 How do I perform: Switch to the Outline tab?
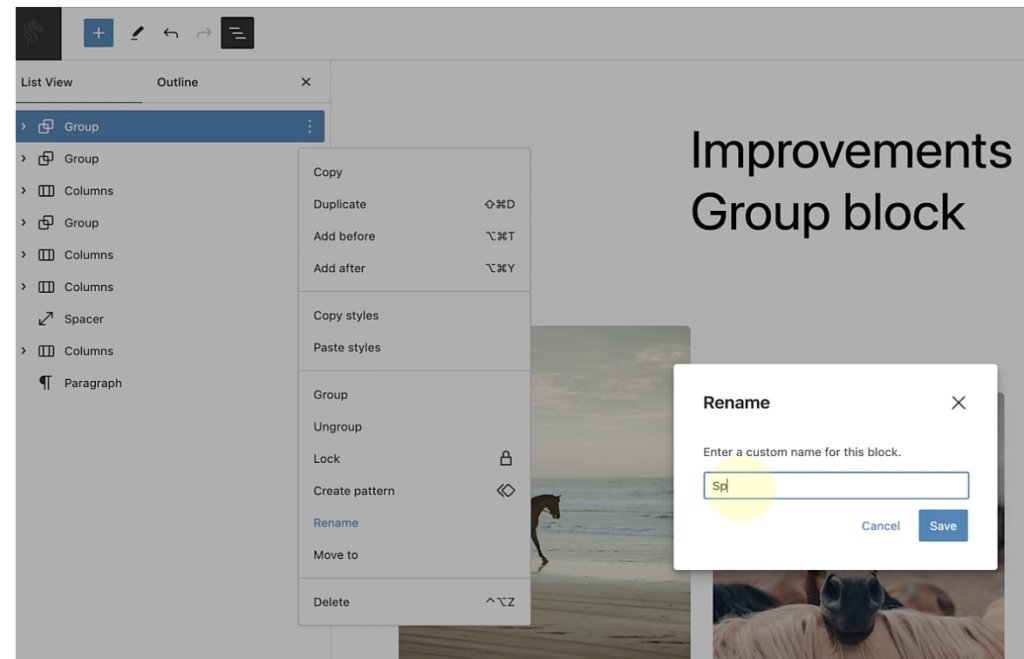(x=177, y=82)
